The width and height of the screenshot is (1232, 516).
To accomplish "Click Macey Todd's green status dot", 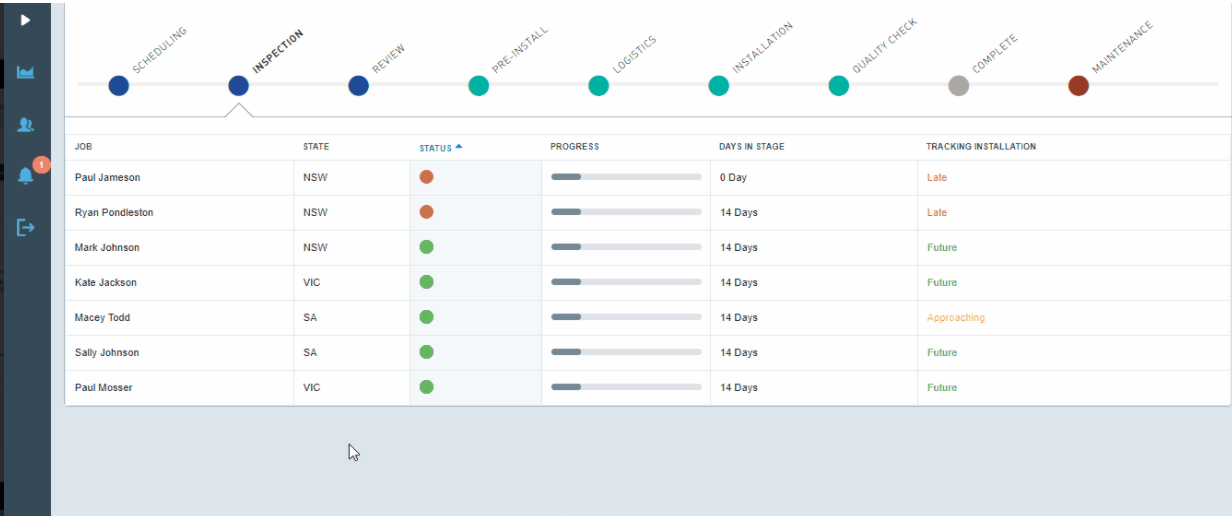I will pyautogui.click(x=426, y=317).
